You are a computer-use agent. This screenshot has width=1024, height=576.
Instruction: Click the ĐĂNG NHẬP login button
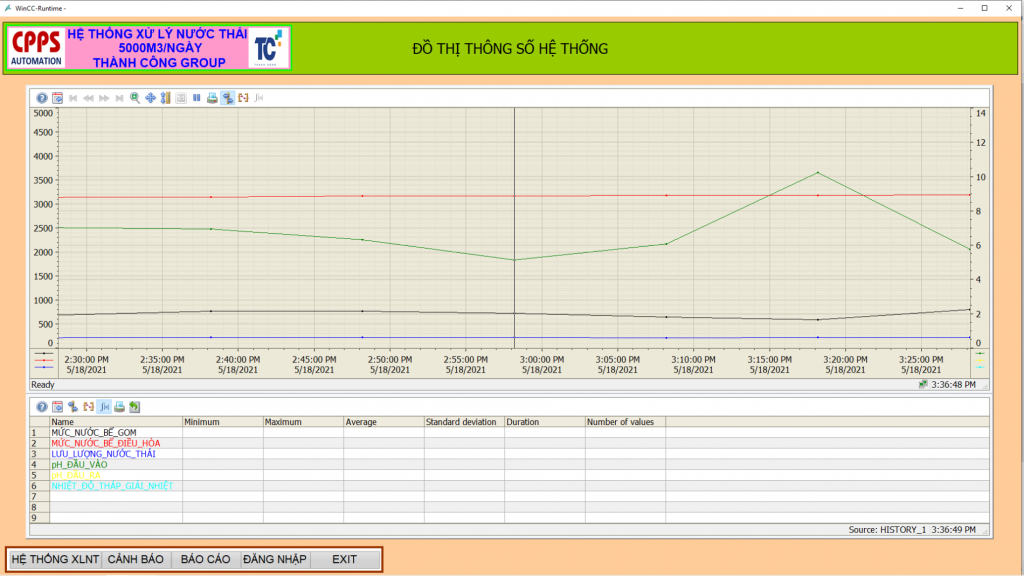point(275,559)
